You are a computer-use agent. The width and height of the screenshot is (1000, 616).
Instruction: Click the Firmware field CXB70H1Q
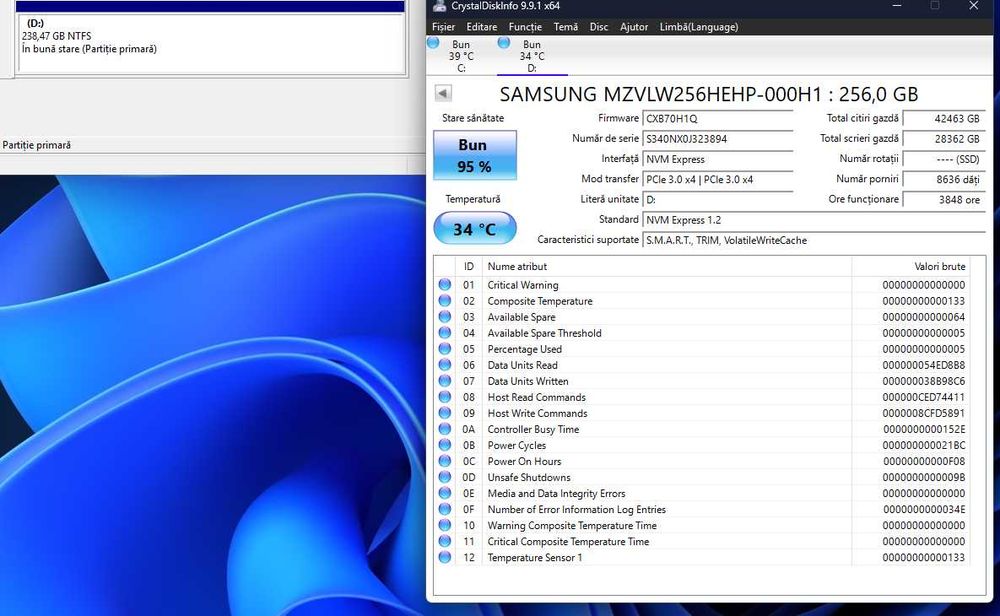(x=717, y=119)
